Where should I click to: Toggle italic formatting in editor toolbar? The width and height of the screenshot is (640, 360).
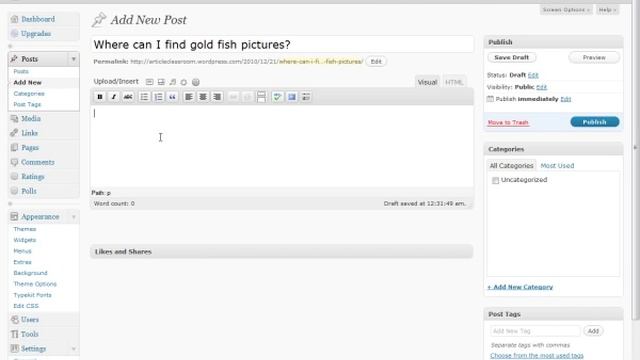(114, 97)
